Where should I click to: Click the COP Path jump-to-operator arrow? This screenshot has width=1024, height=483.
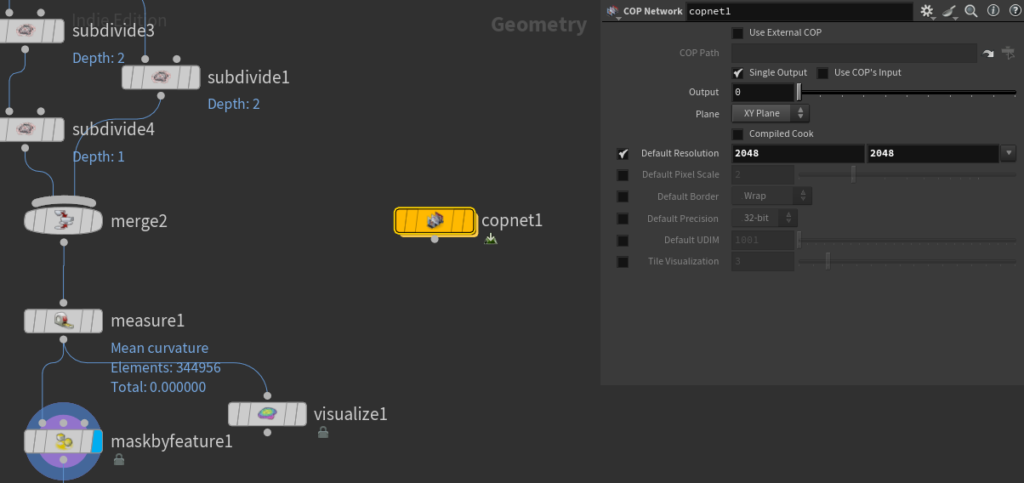click(x=989, y=53)
